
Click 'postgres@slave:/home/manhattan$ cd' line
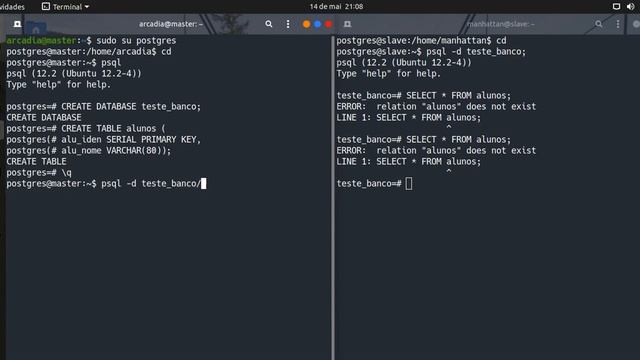click(421, 40)
